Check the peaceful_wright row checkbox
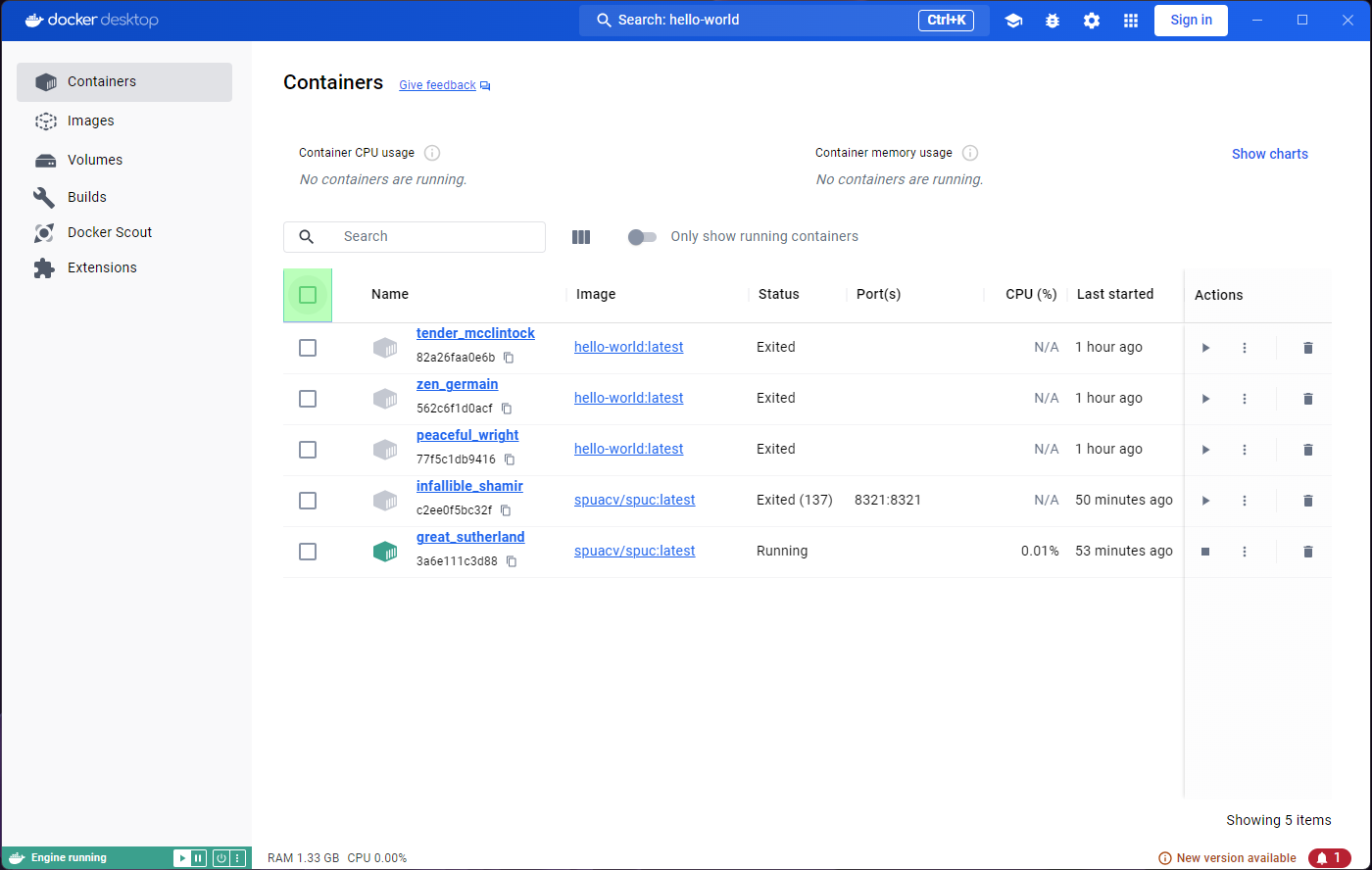Viewport: 1372px width, 870px height. [308, 450]
